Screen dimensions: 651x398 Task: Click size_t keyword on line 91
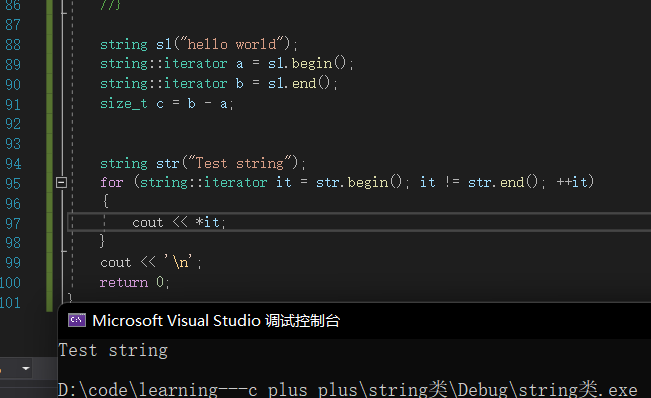(123, 103)
